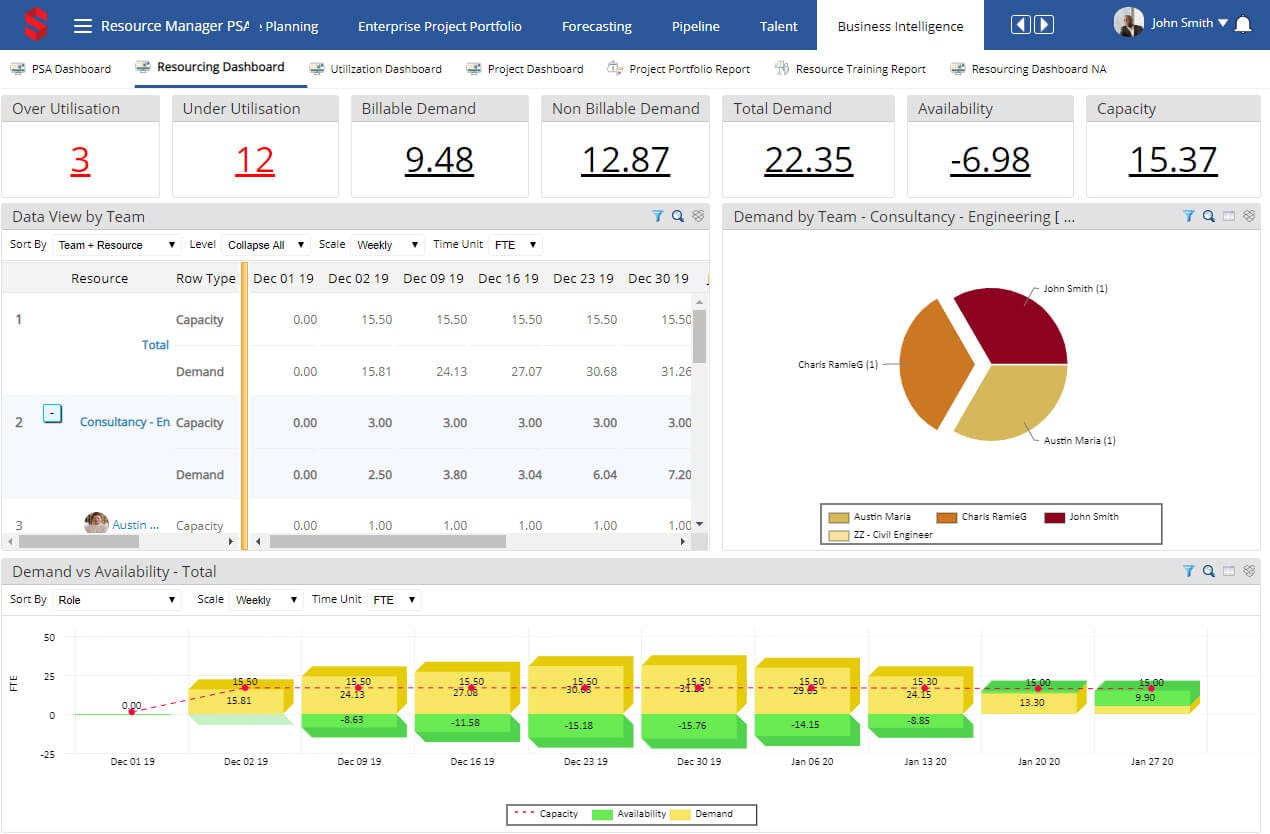The height and width of the screenshot is (834, 1270).
Task: Open the Collapse All level dropdown
Action: [x=265, y=244]
